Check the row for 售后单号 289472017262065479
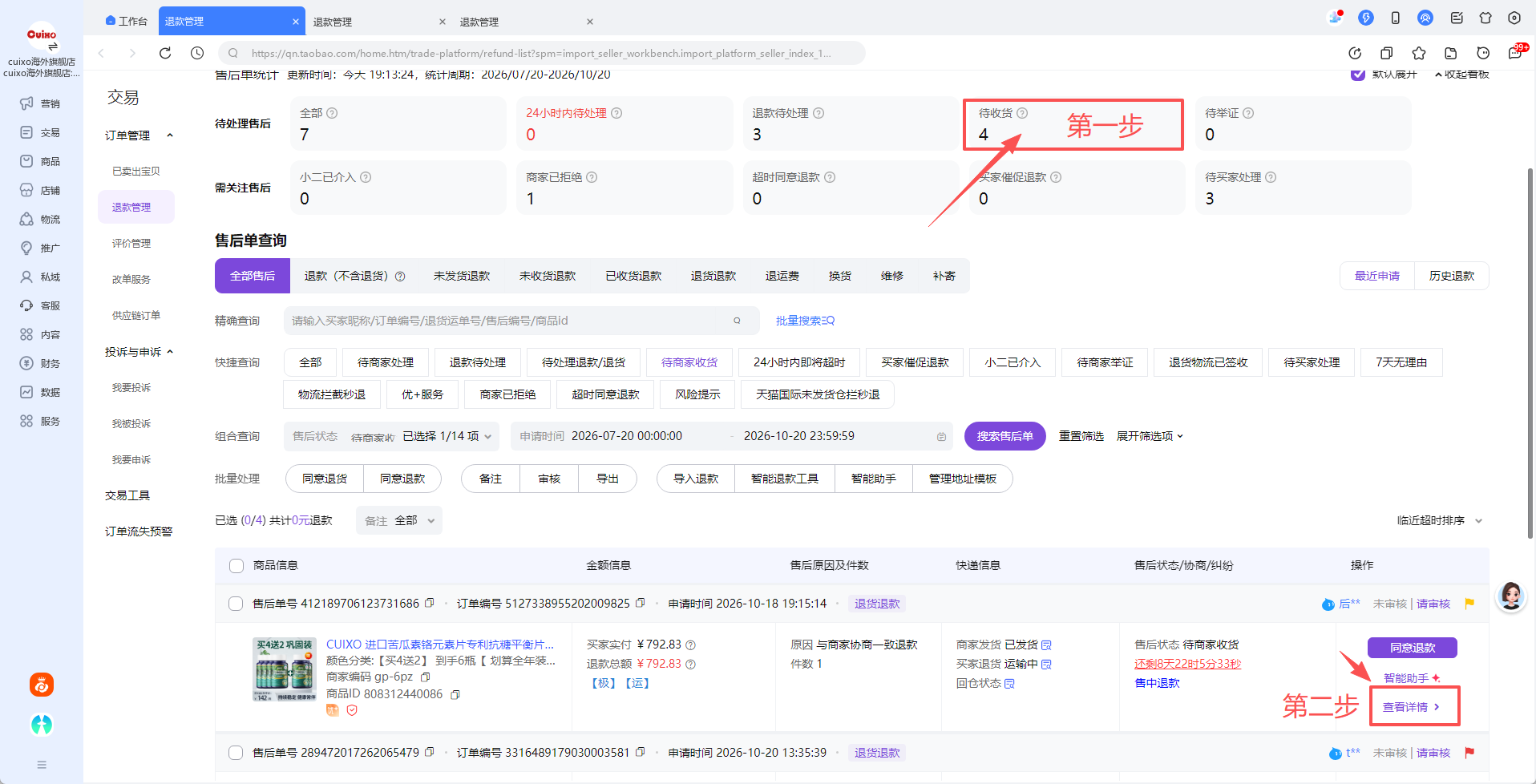 [x=236, y=753]
